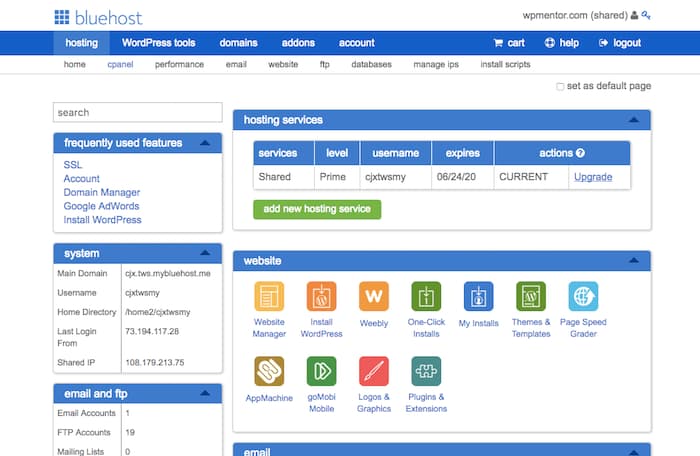700x456 pixels.
Task: Click the expires column header
Action: (x=462, y=153)
